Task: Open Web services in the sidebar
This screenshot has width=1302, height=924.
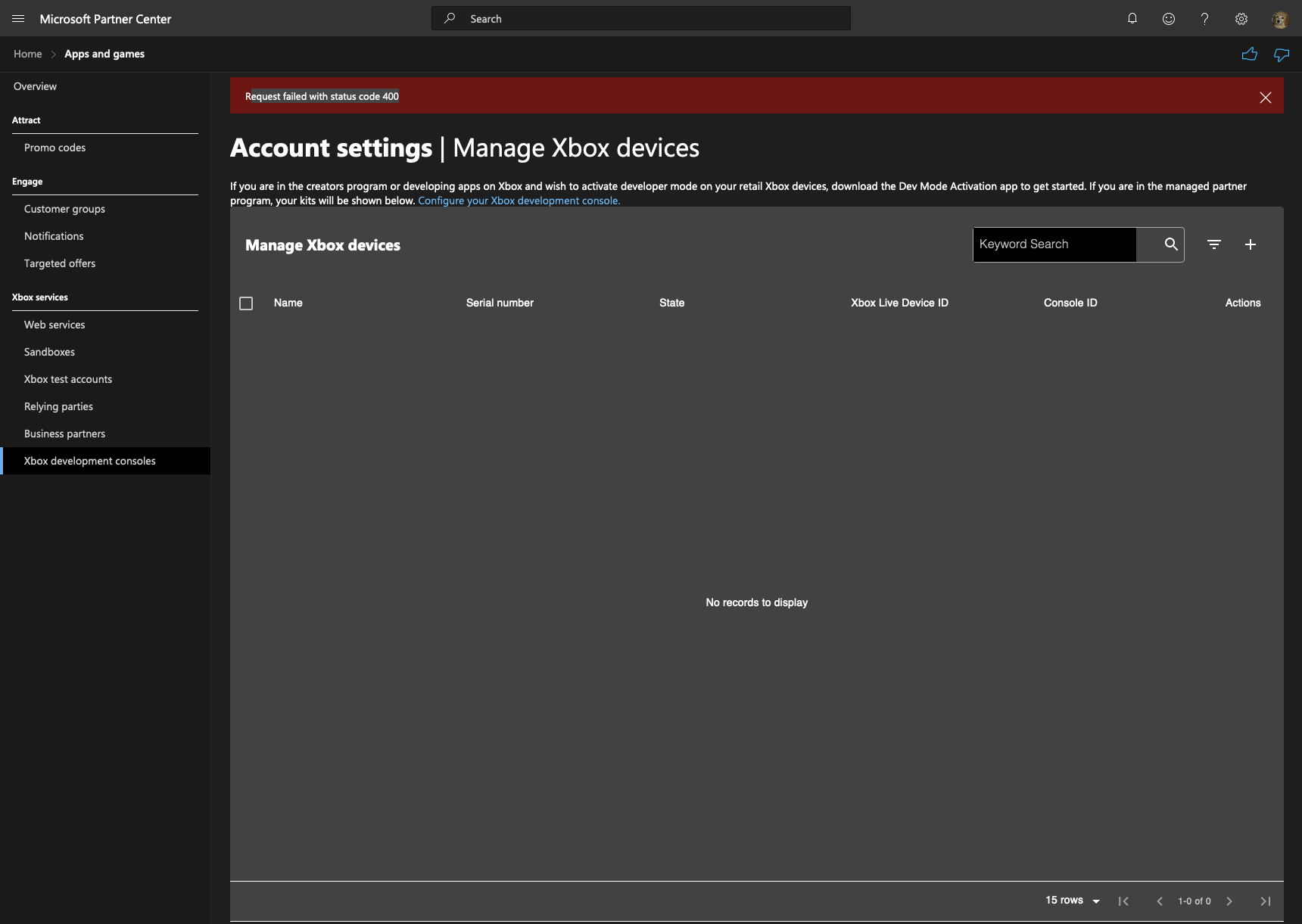Action: (55, 325)
